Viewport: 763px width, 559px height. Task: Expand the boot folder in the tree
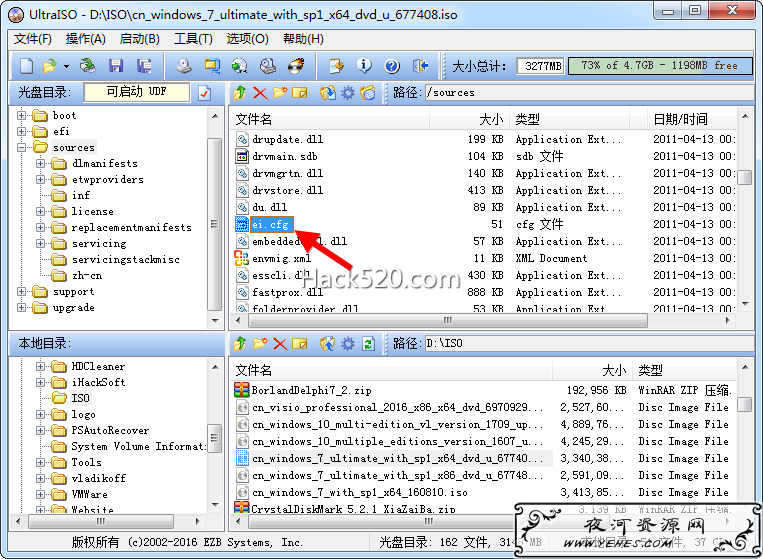[x=21, y=115]
